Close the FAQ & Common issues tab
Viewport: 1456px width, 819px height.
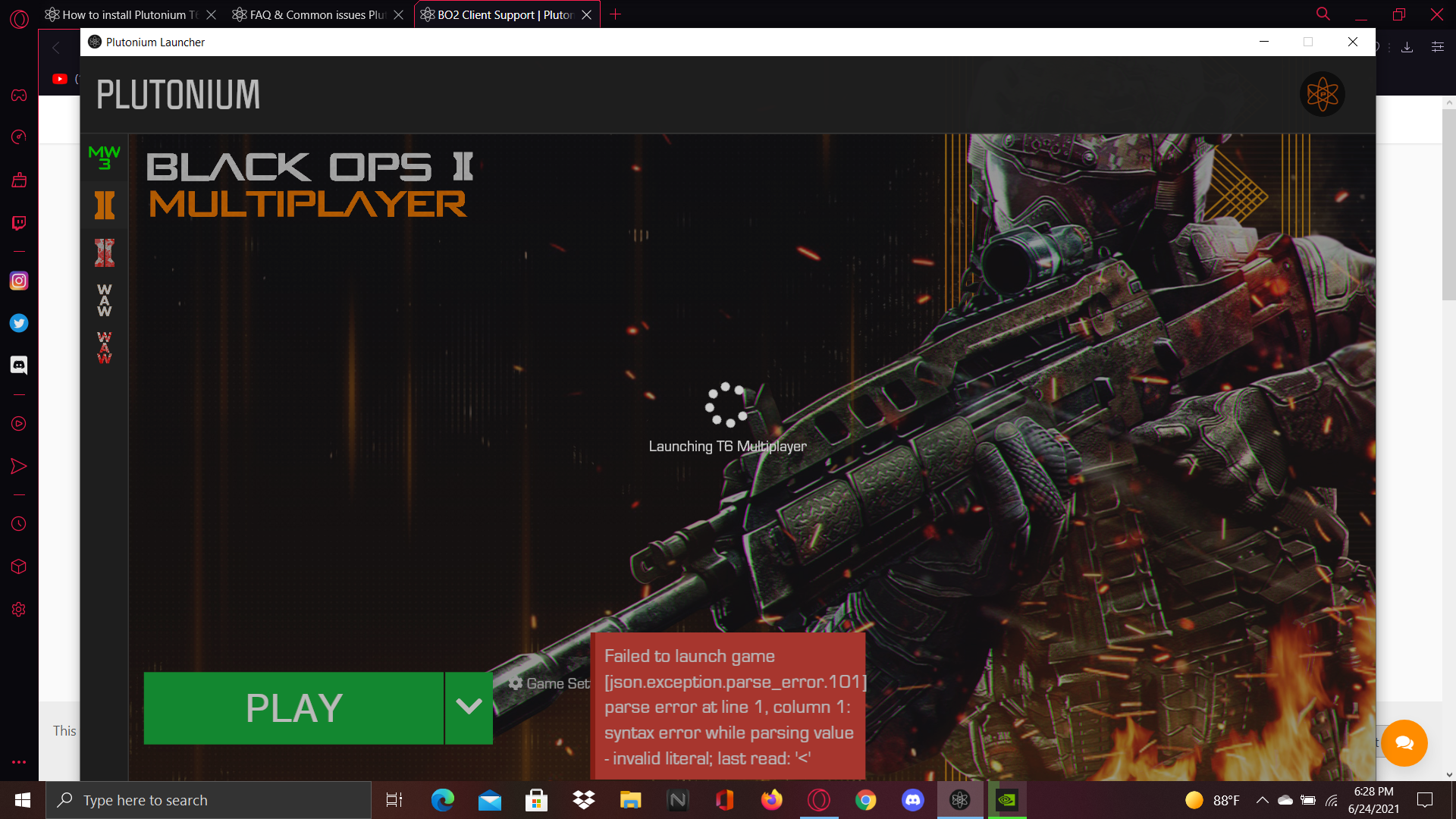point(399,14)
